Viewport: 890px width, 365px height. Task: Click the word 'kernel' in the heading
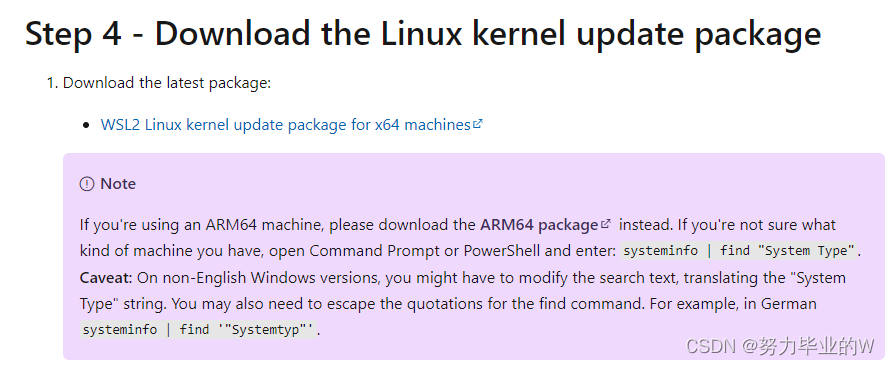(514, 33)
